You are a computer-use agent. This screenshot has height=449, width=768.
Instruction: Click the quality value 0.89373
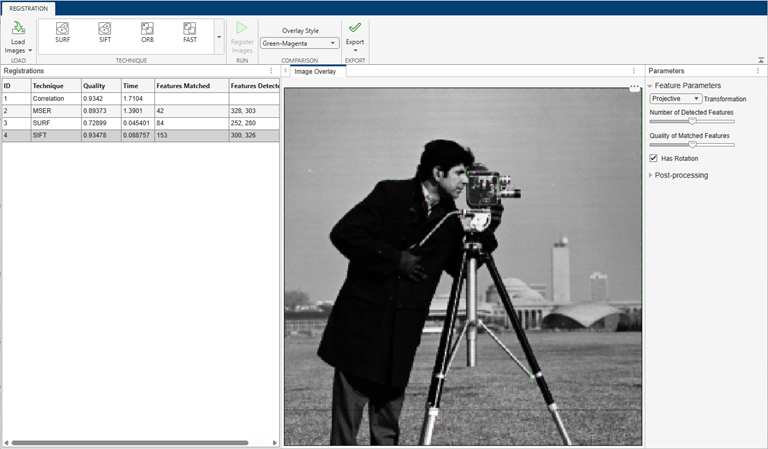(x=95, y=111)
